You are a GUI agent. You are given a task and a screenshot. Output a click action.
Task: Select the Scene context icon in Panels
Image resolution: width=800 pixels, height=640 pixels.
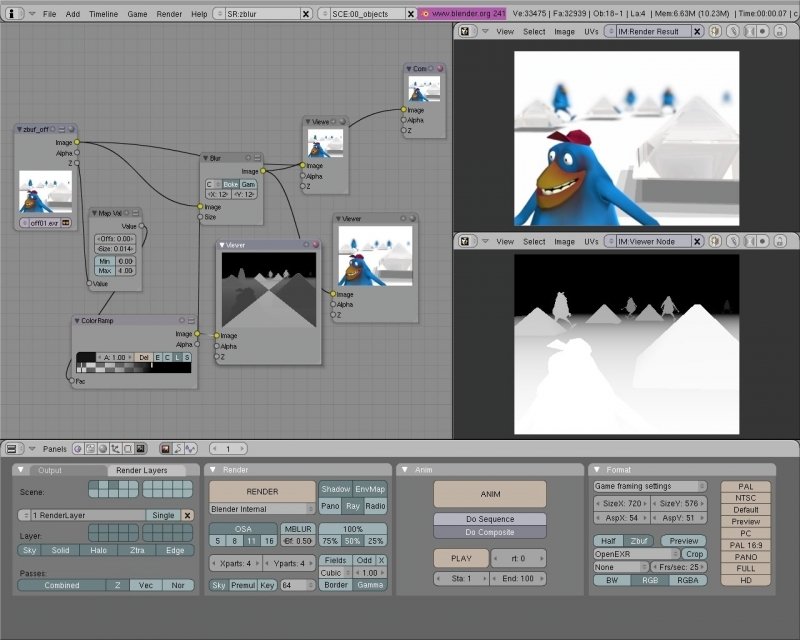(140, 449)
